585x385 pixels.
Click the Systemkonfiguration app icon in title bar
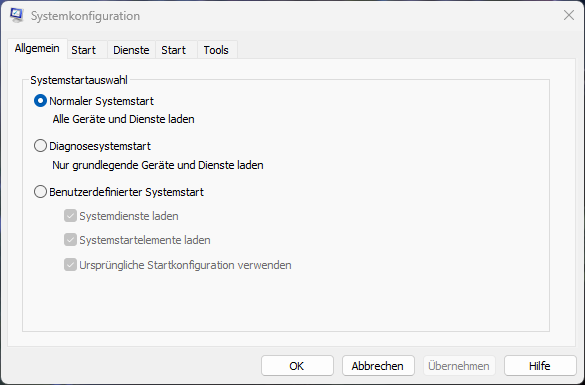click(17, 15)
